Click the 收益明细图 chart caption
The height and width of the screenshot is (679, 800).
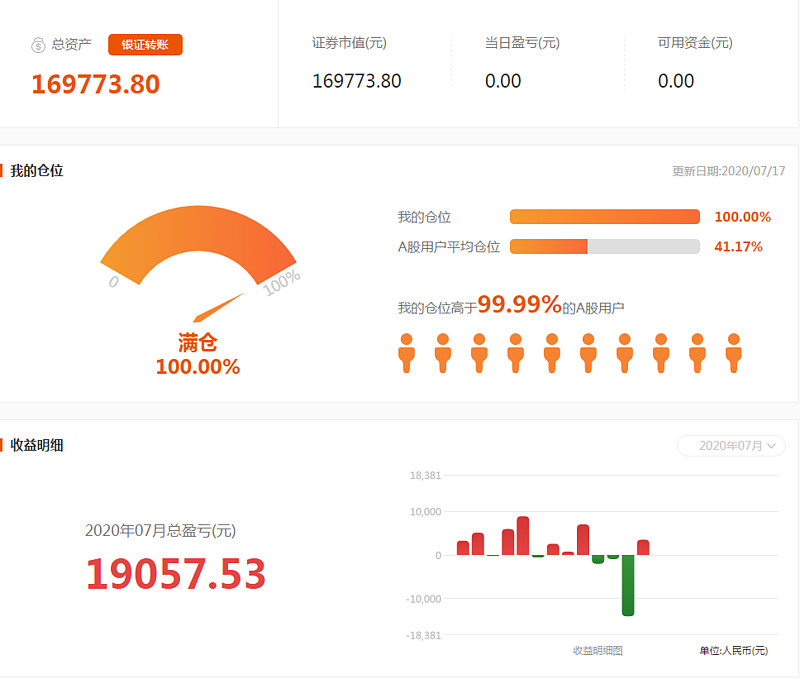tap(597, 650)
